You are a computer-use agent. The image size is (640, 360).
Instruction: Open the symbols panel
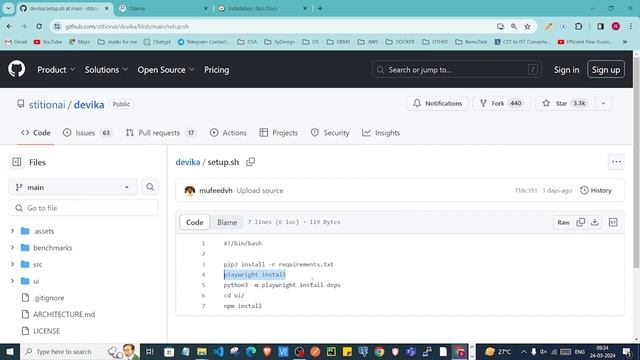click(613, 222)
